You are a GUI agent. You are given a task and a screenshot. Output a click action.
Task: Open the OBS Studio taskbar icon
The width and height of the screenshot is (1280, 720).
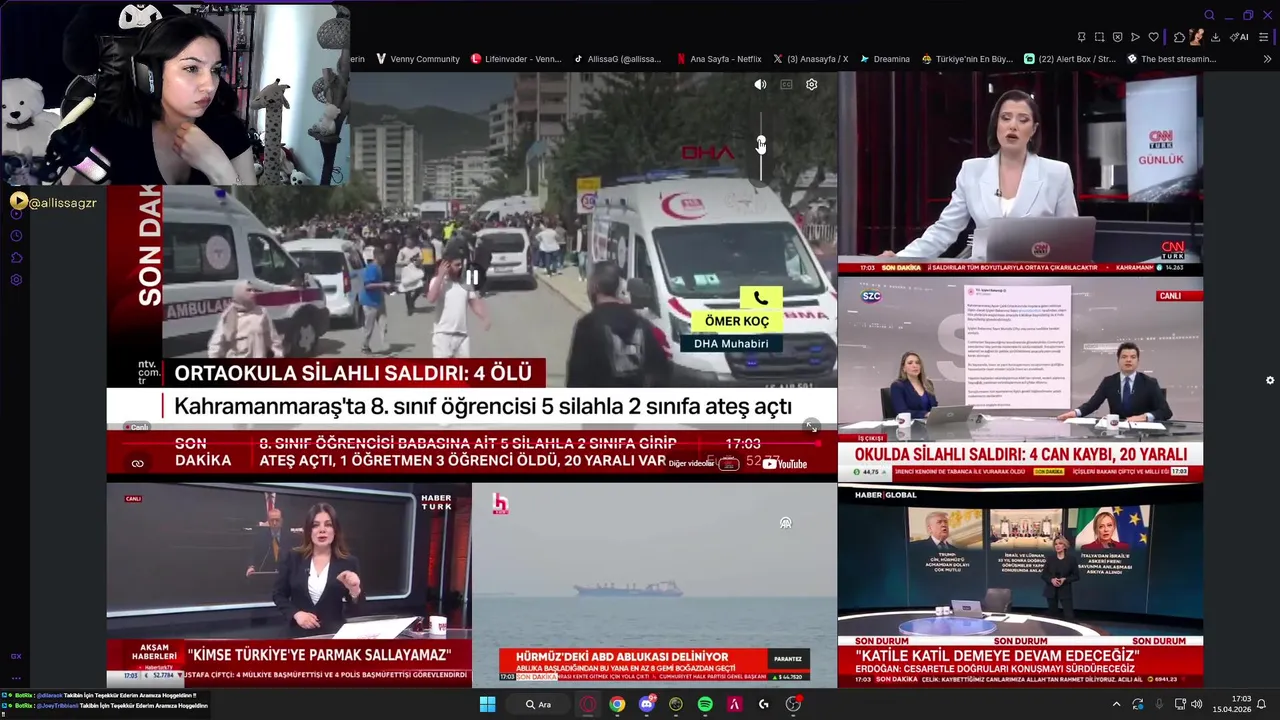(x=793, y=704)
